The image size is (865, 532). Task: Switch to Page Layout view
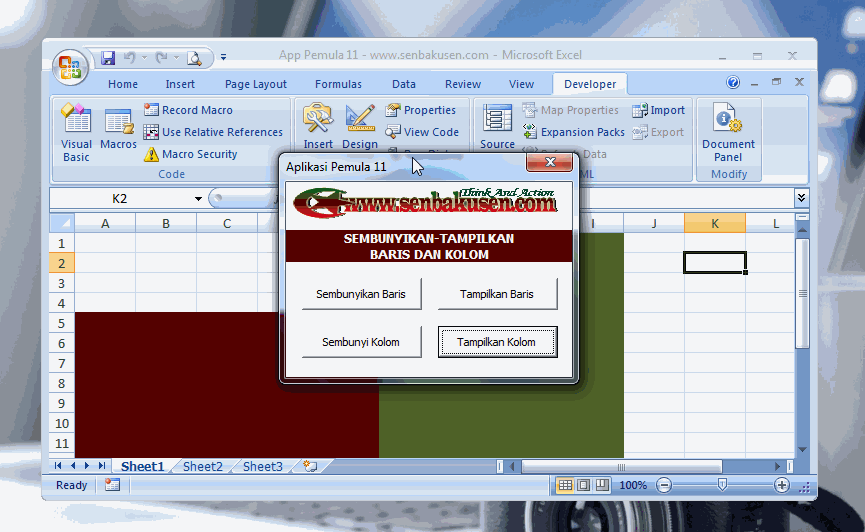click(584, 485)
